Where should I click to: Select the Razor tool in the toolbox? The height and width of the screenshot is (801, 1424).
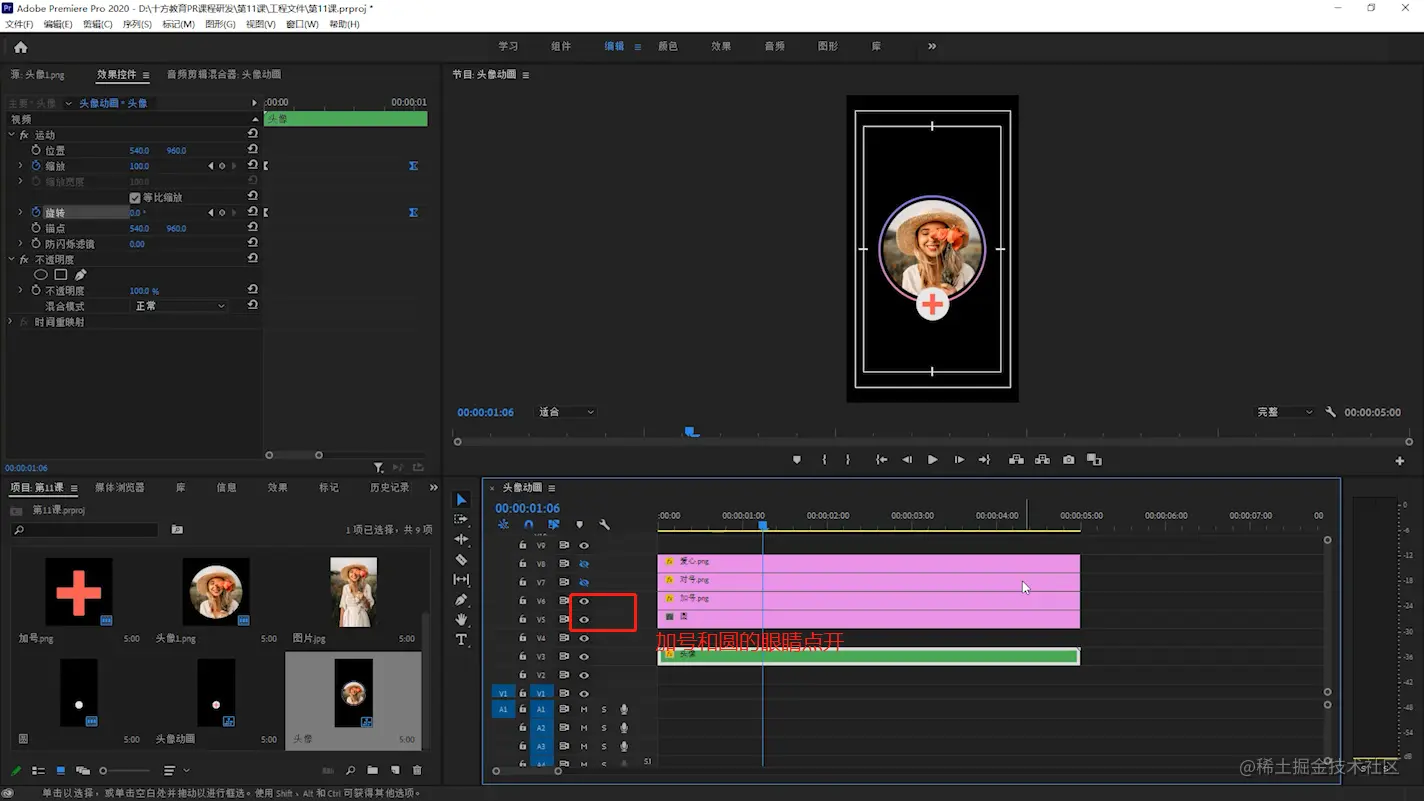461,560
